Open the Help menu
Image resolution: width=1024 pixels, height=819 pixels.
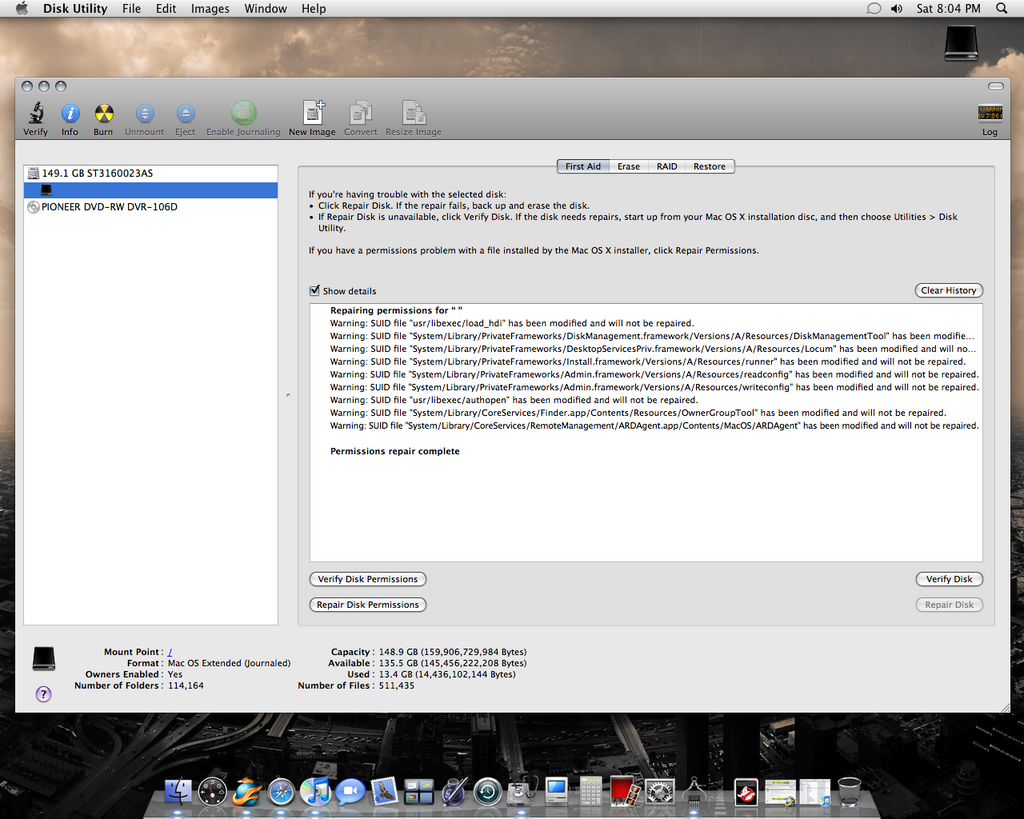(x=313, y=8)
